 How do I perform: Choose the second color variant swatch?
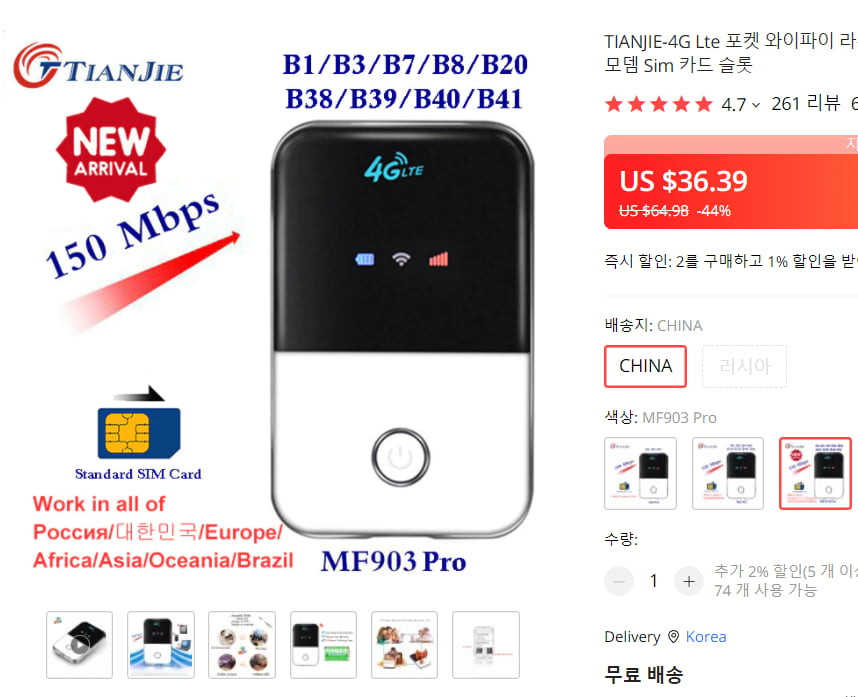tap(728, 473)
